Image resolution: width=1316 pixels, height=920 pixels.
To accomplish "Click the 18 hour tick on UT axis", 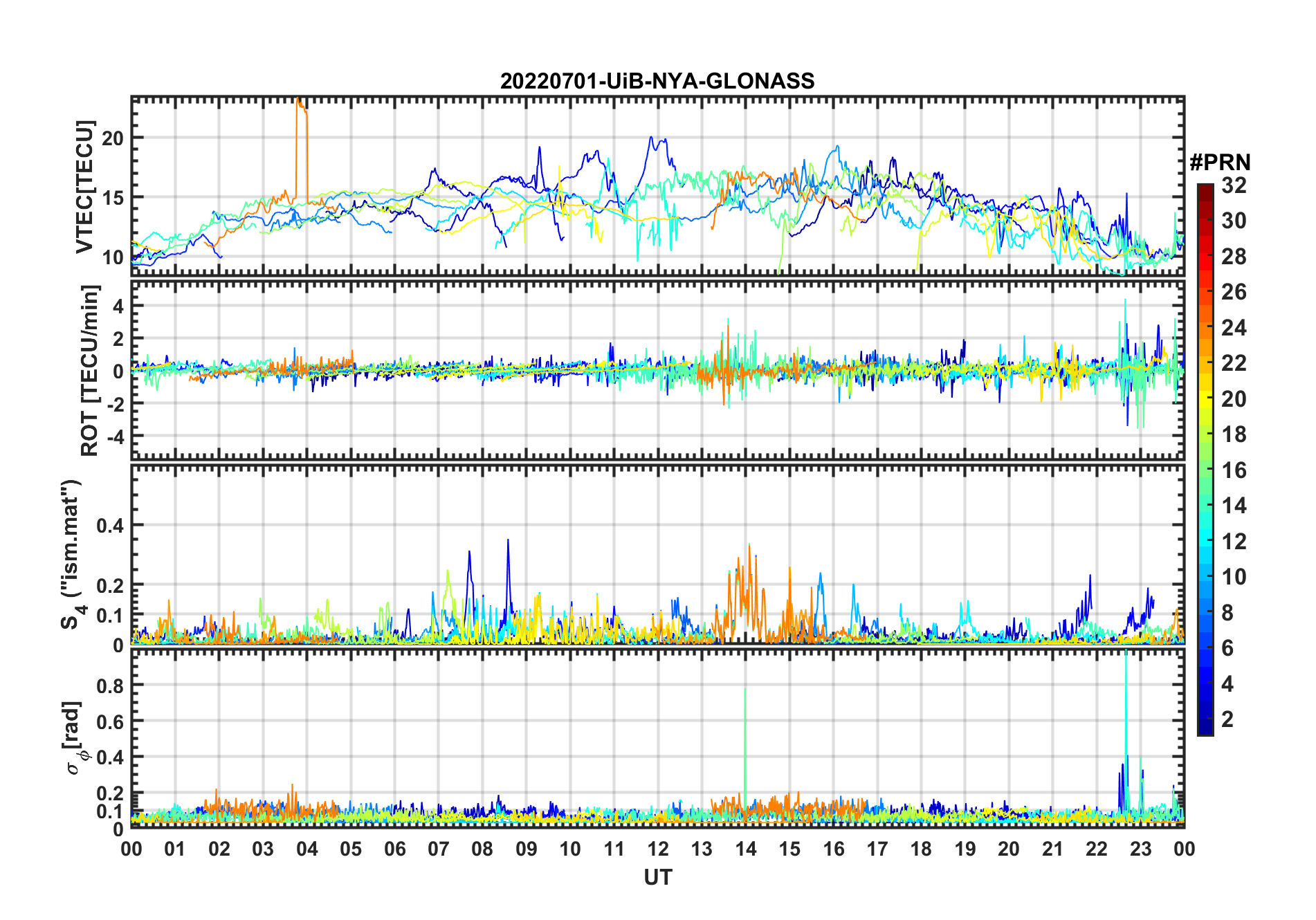I will click(x=921, y=849).
